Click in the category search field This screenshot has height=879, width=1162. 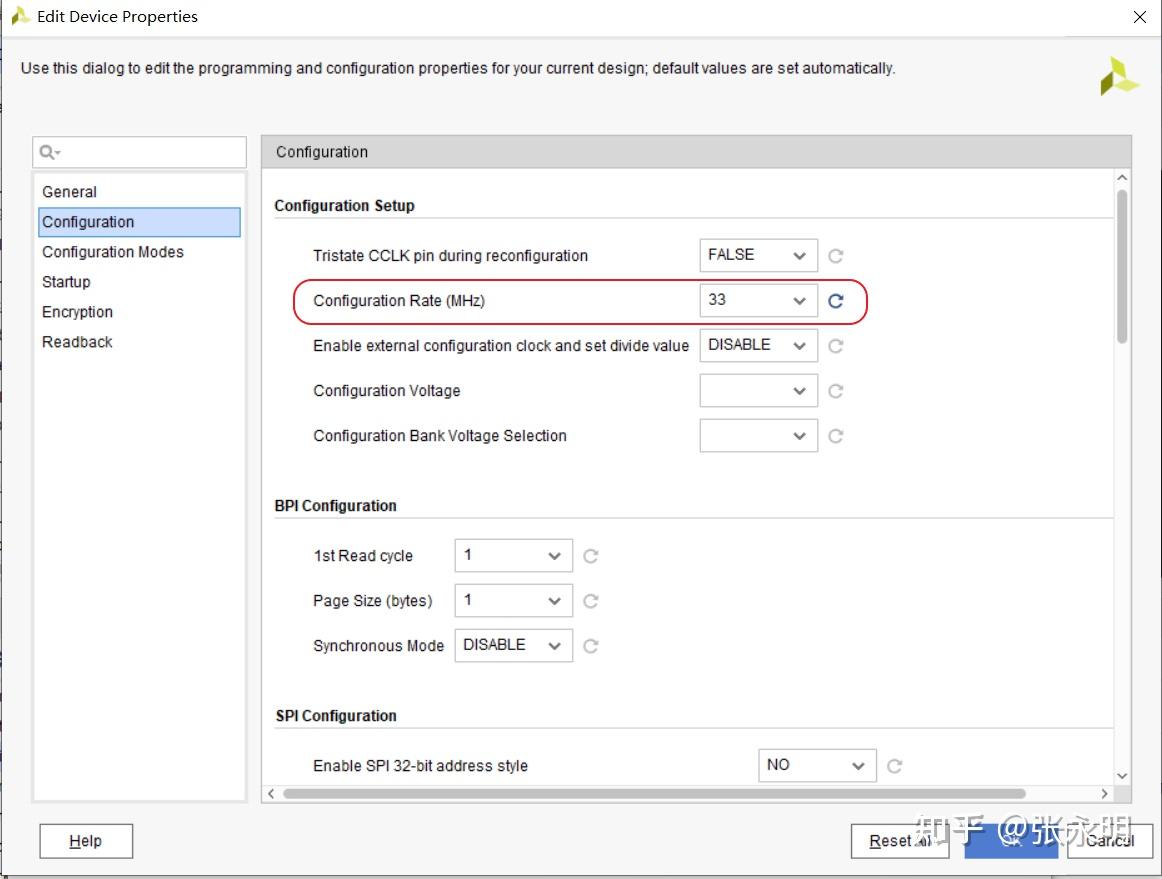coord(150,153)
